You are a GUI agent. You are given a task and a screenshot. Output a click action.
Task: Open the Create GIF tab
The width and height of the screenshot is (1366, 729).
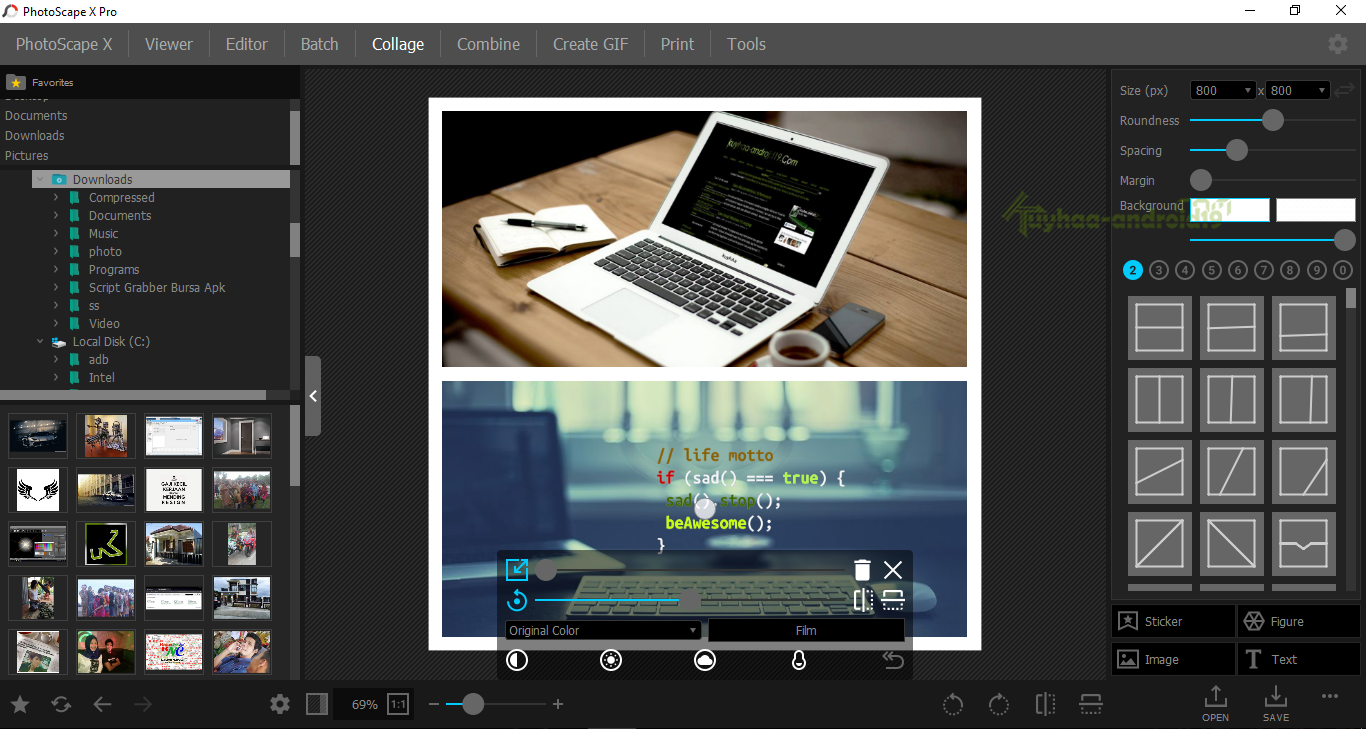(591, 44)
